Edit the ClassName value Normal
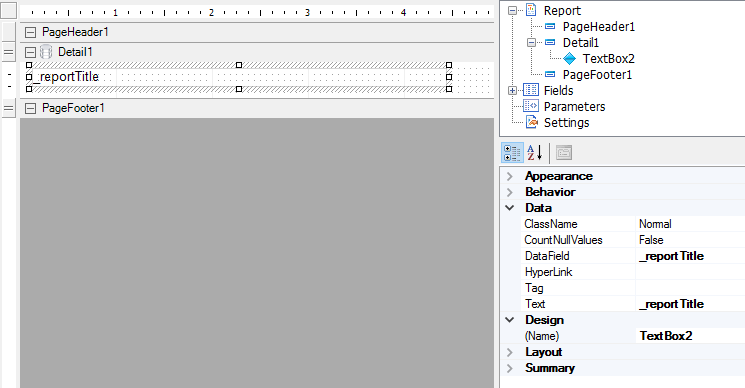Image resolution: width=745 pixels, height=388 pixels. (690, 224)
